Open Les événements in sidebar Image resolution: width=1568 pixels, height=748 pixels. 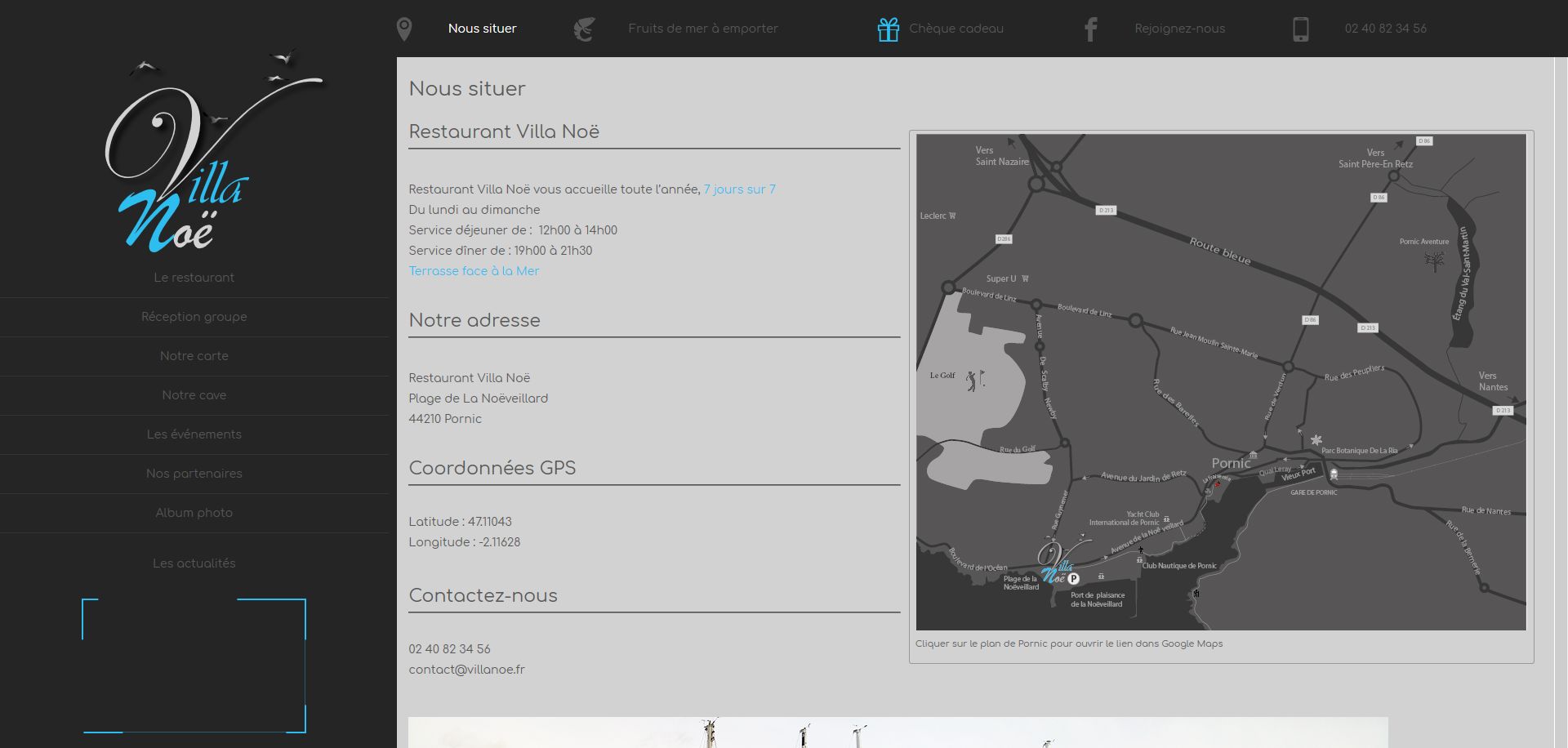(194, 434)
